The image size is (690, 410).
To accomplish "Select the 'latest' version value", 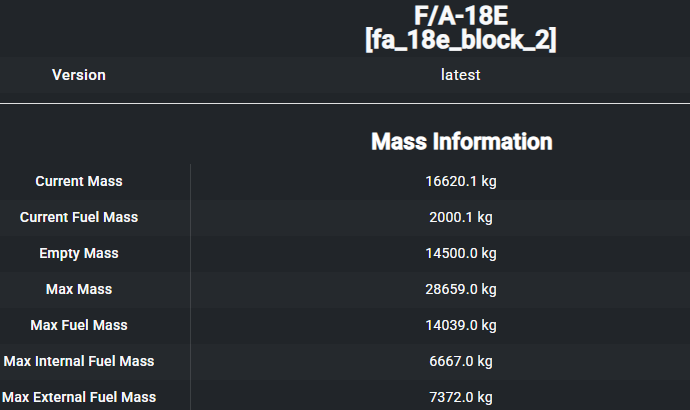I will [x=461, y=75].
